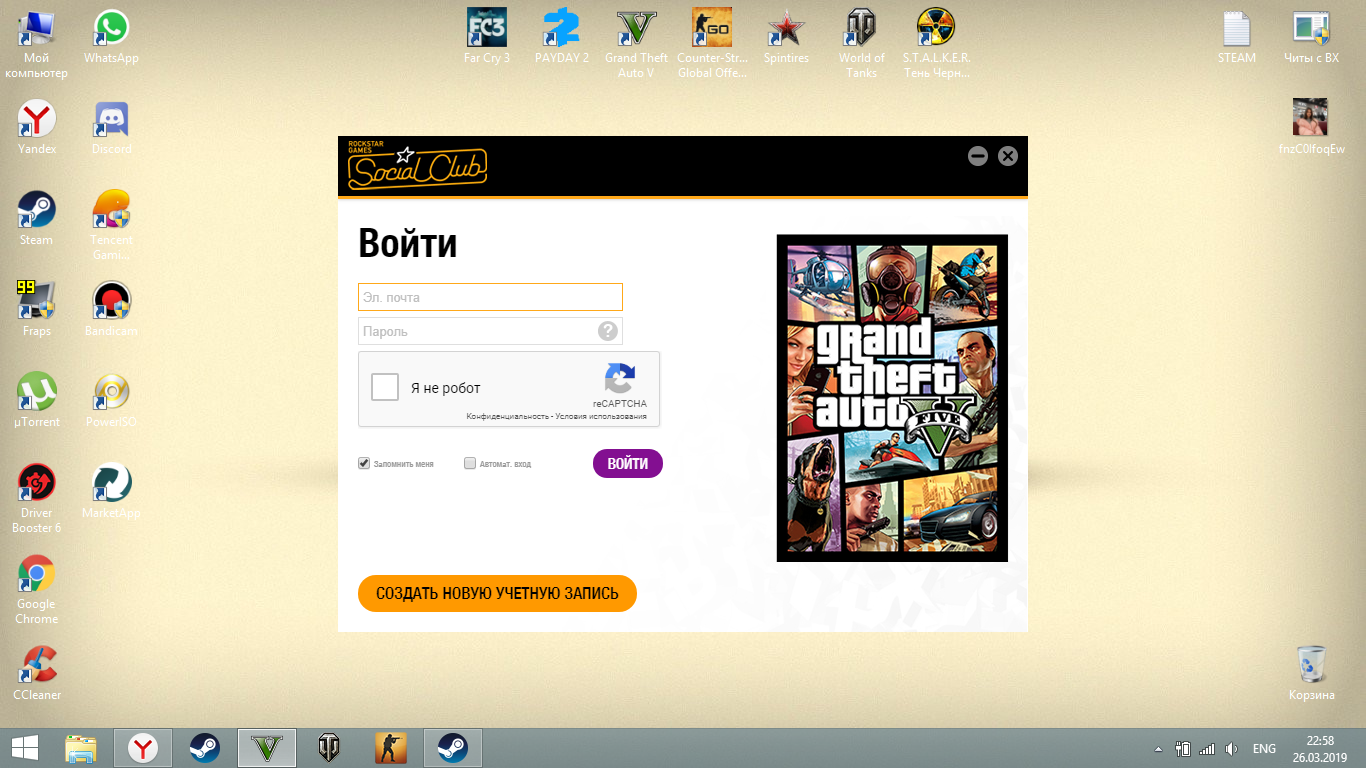This screenshot has width=1366, height=768.
Task: Open the clock showing 22:58
Action: (1320, 748)
